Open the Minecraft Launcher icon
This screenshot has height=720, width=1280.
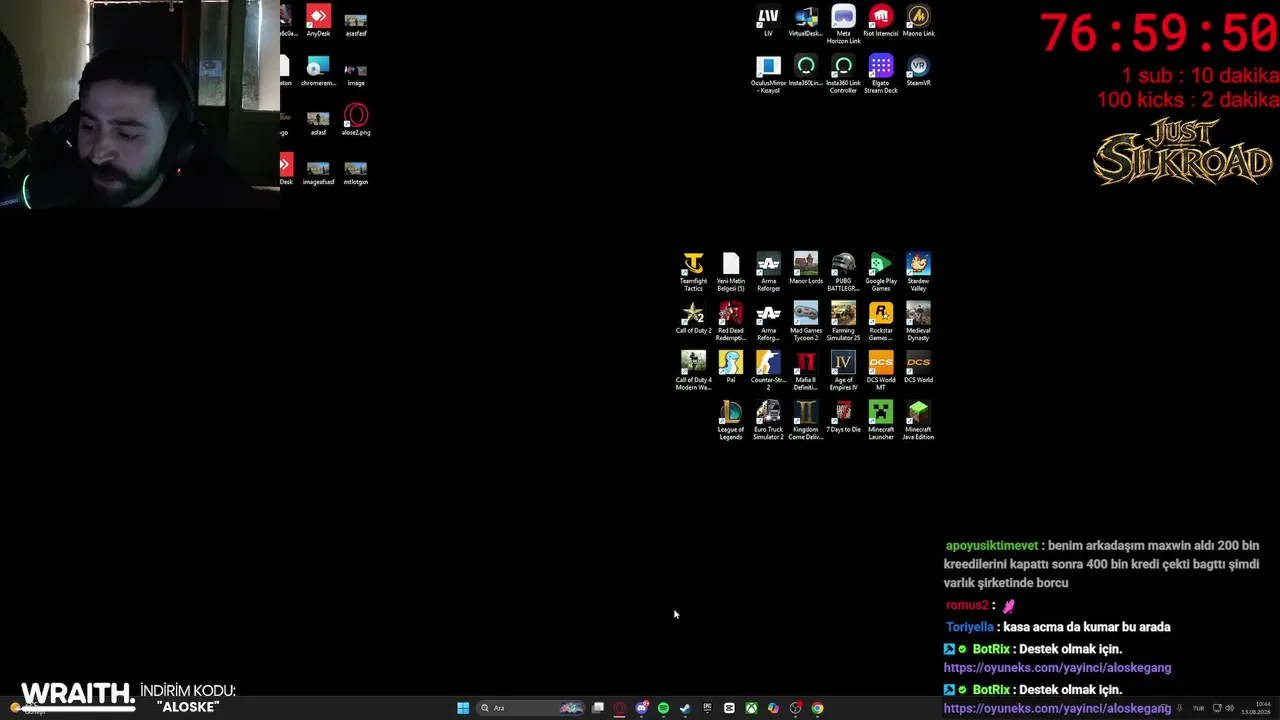pyautogui.click(x=881, y=420)
